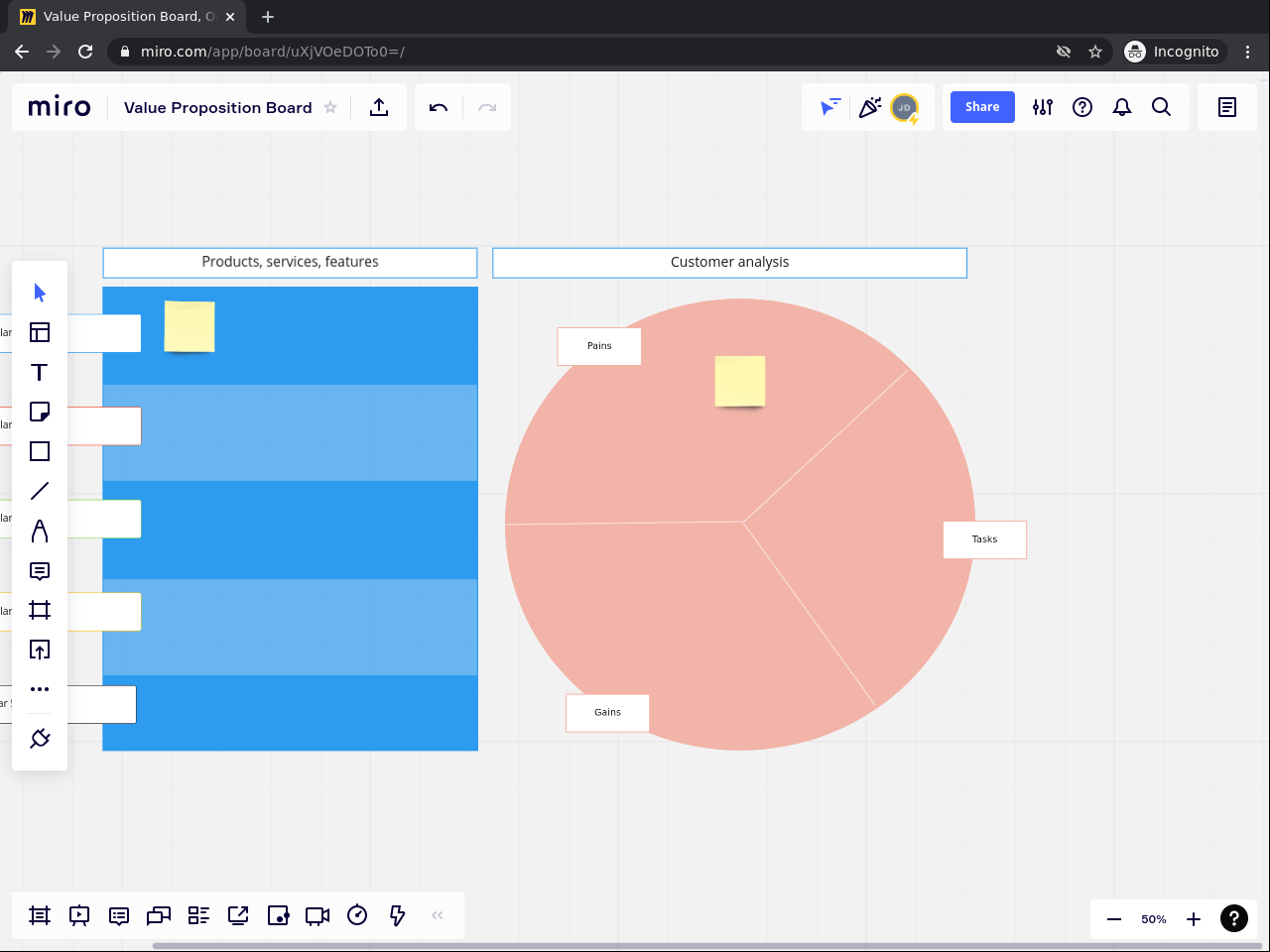Image resolution: width=1270 pixels, height=952 pixels.
Task: Click the Value Proposition Board title
Action: tap(218, 107)
